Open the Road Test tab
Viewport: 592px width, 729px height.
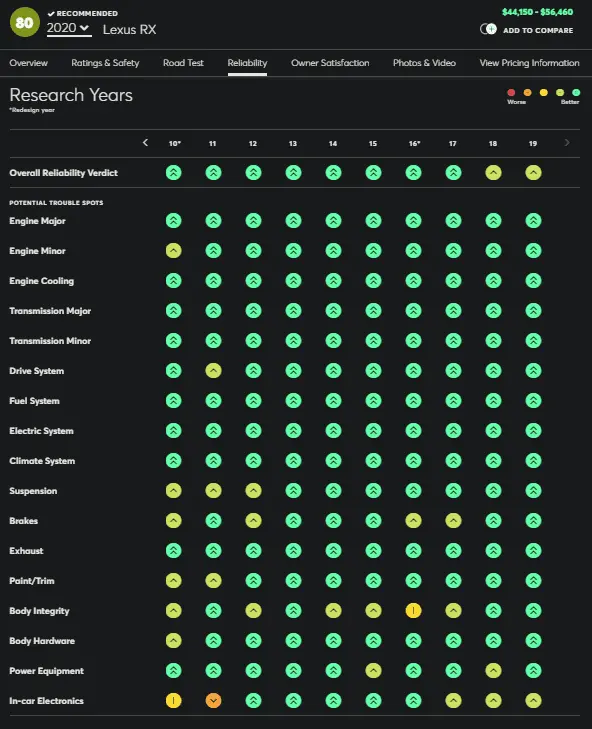click(183, 63)
